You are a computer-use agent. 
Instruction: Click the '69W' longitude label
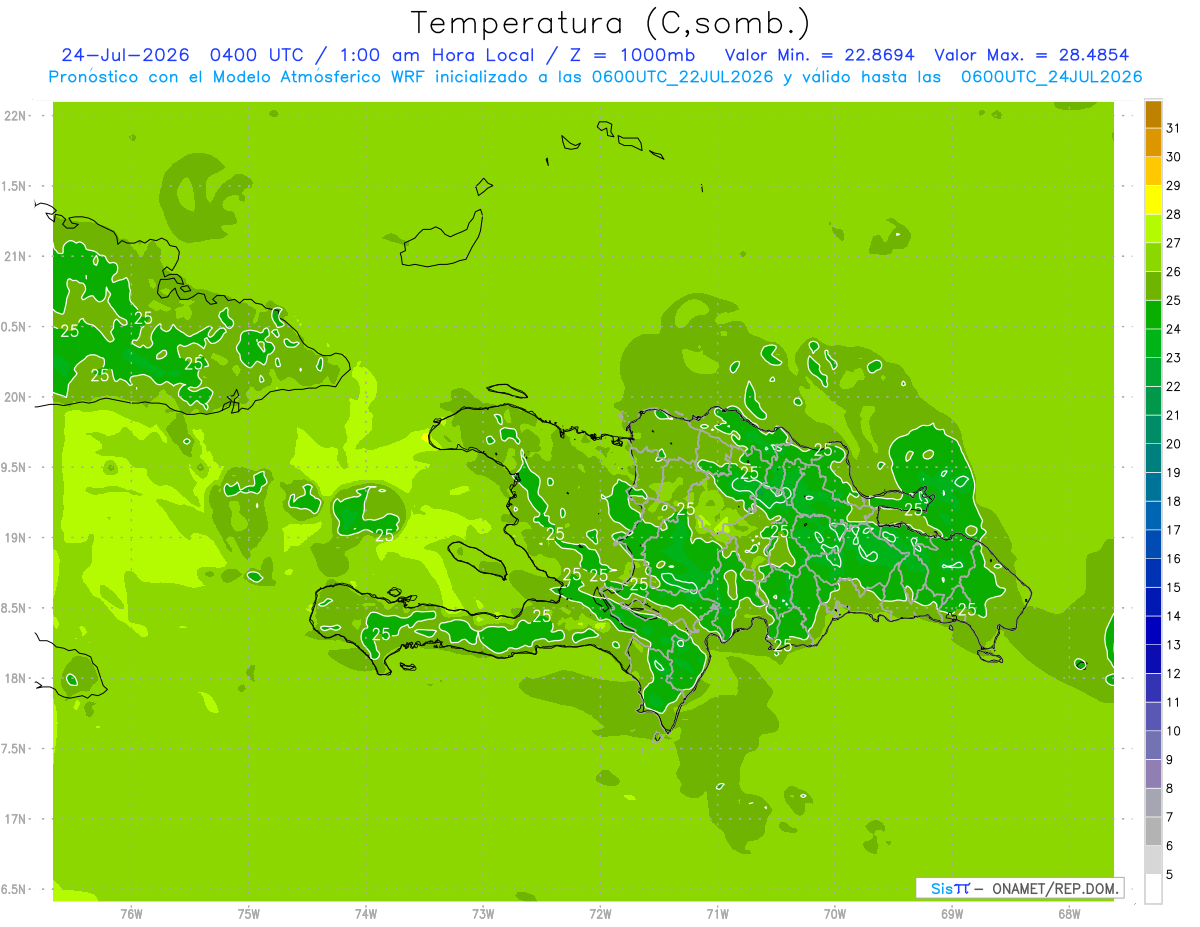(952, 914)
